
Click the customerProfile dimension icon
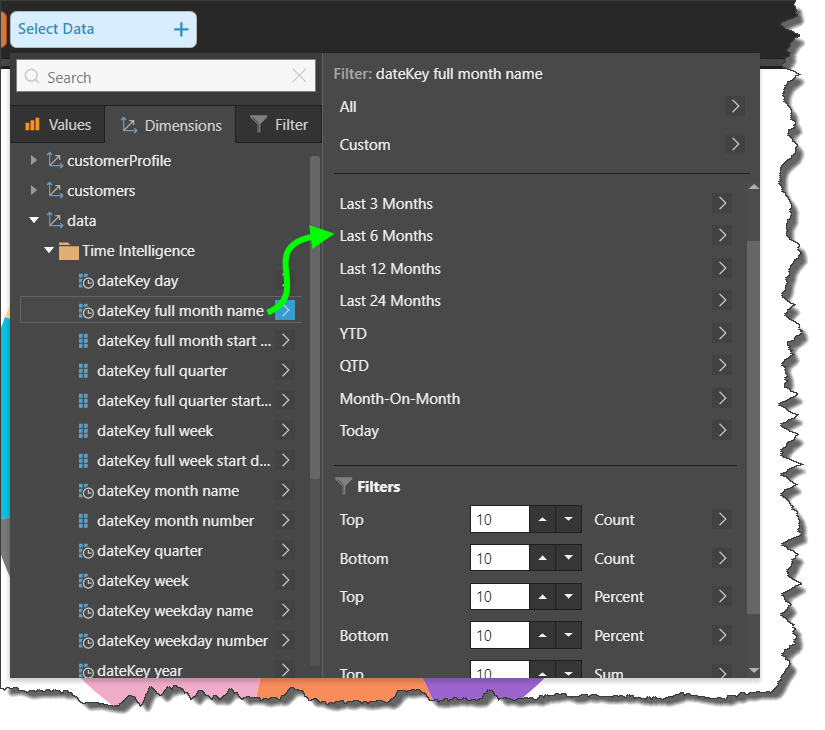coord(55,160)
